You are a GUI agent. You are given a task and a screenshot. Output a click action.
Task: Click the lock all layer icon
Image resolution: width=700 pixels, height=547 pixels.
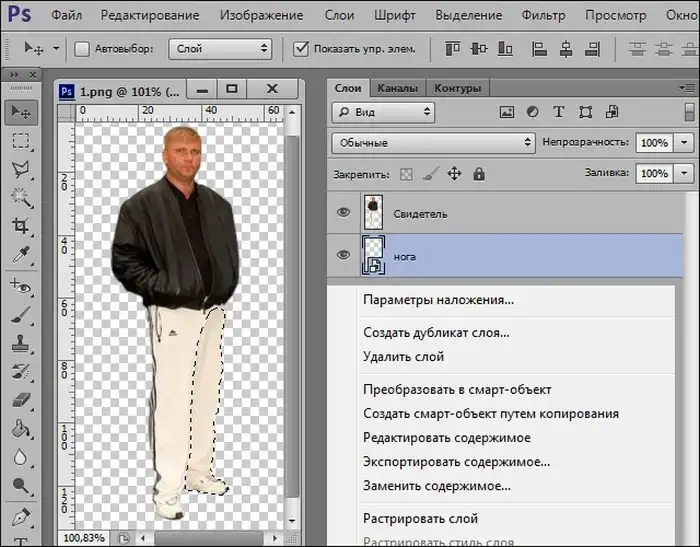tap(479, 174)
